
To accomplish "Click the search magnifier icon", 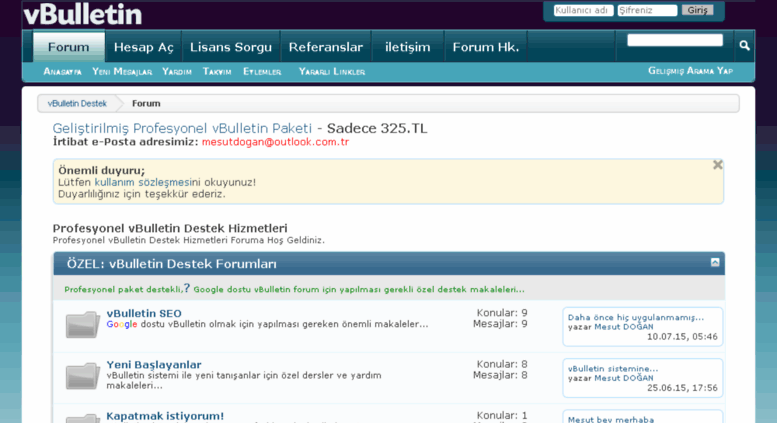I will click(744, 46).
